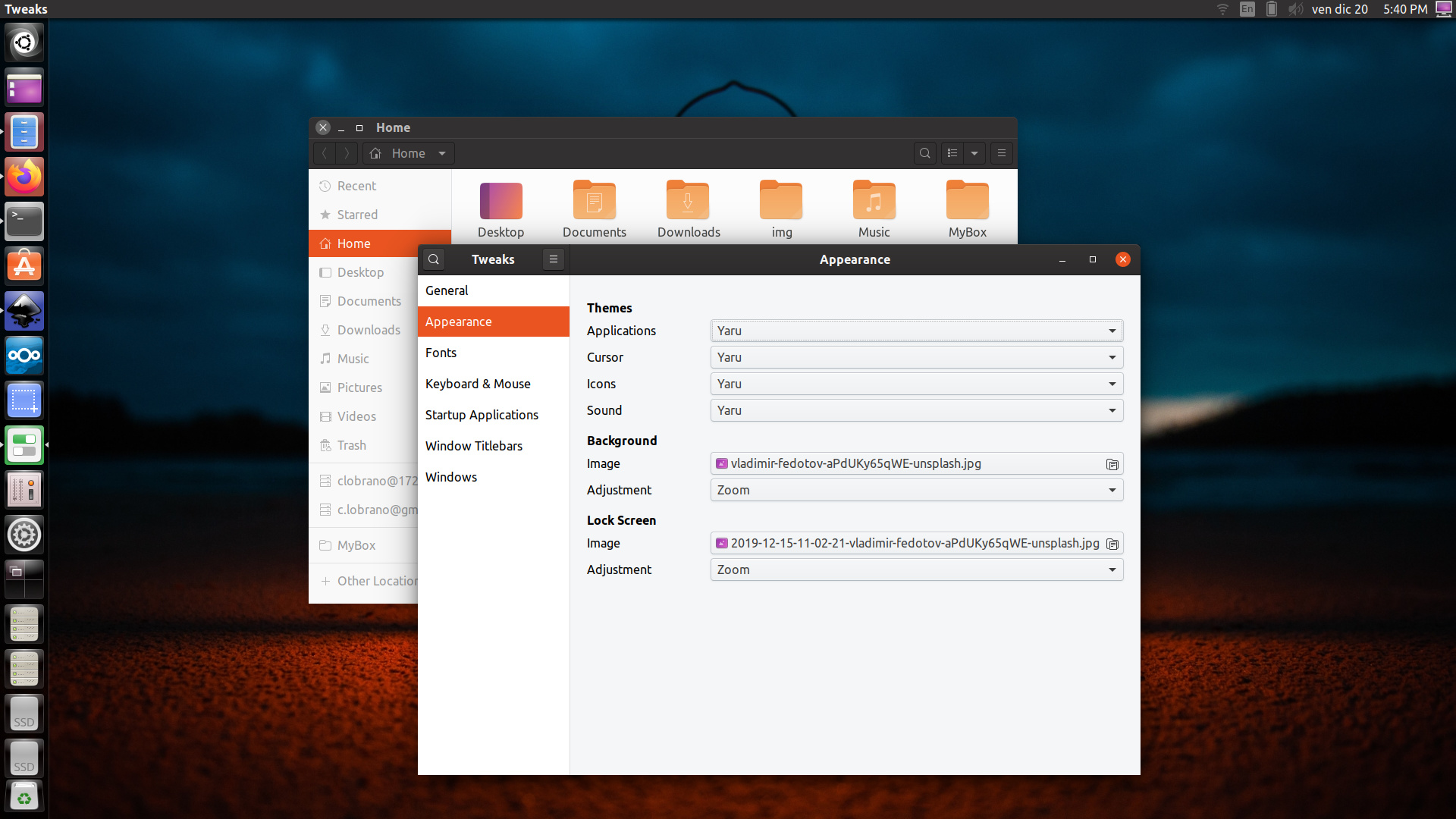Open Ubuntu Software from the dock

24,266
